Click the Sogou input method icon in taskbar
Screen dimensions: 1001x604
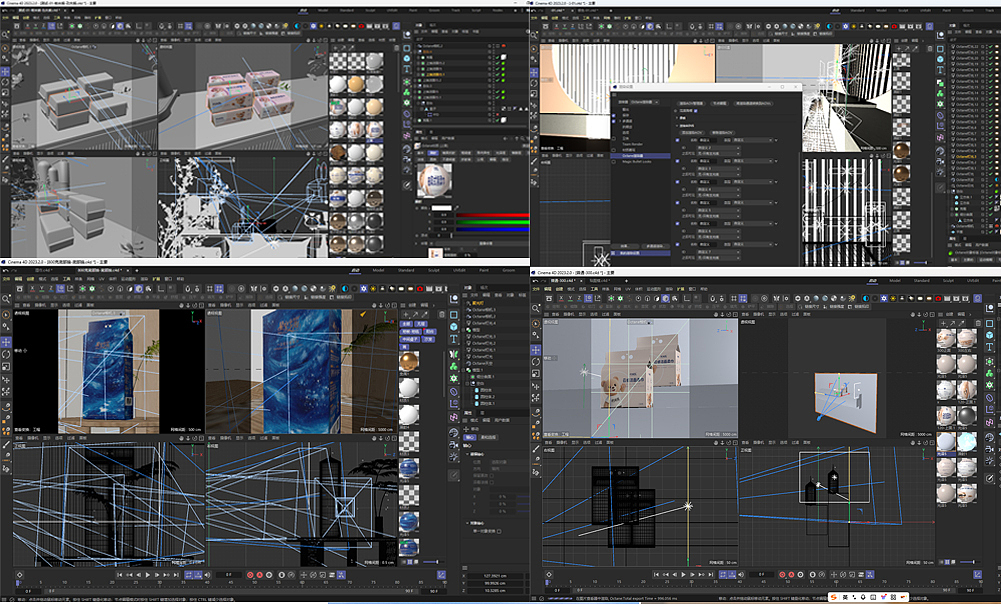point(833,597)
